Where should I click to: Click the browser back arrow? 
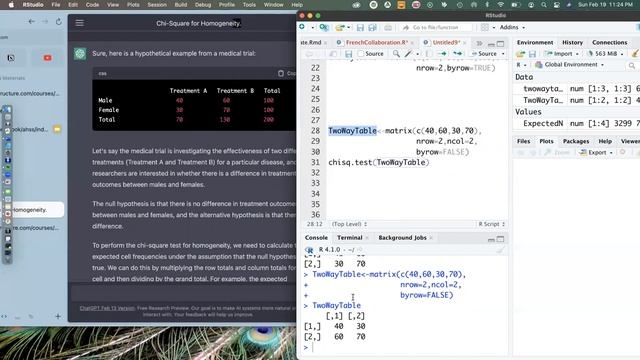tap(31, 22)
